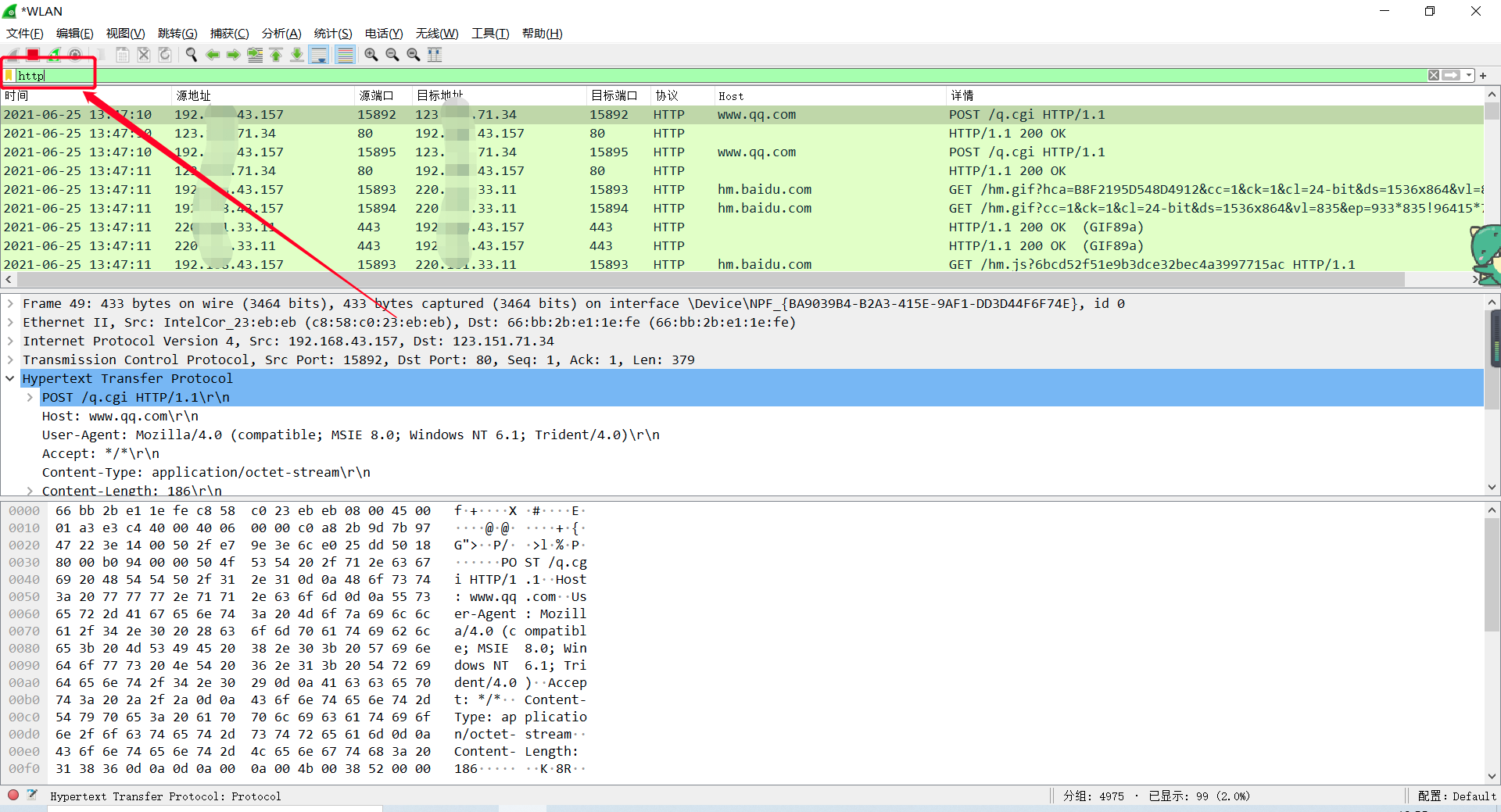Stop the running capture

pos(33,55)
